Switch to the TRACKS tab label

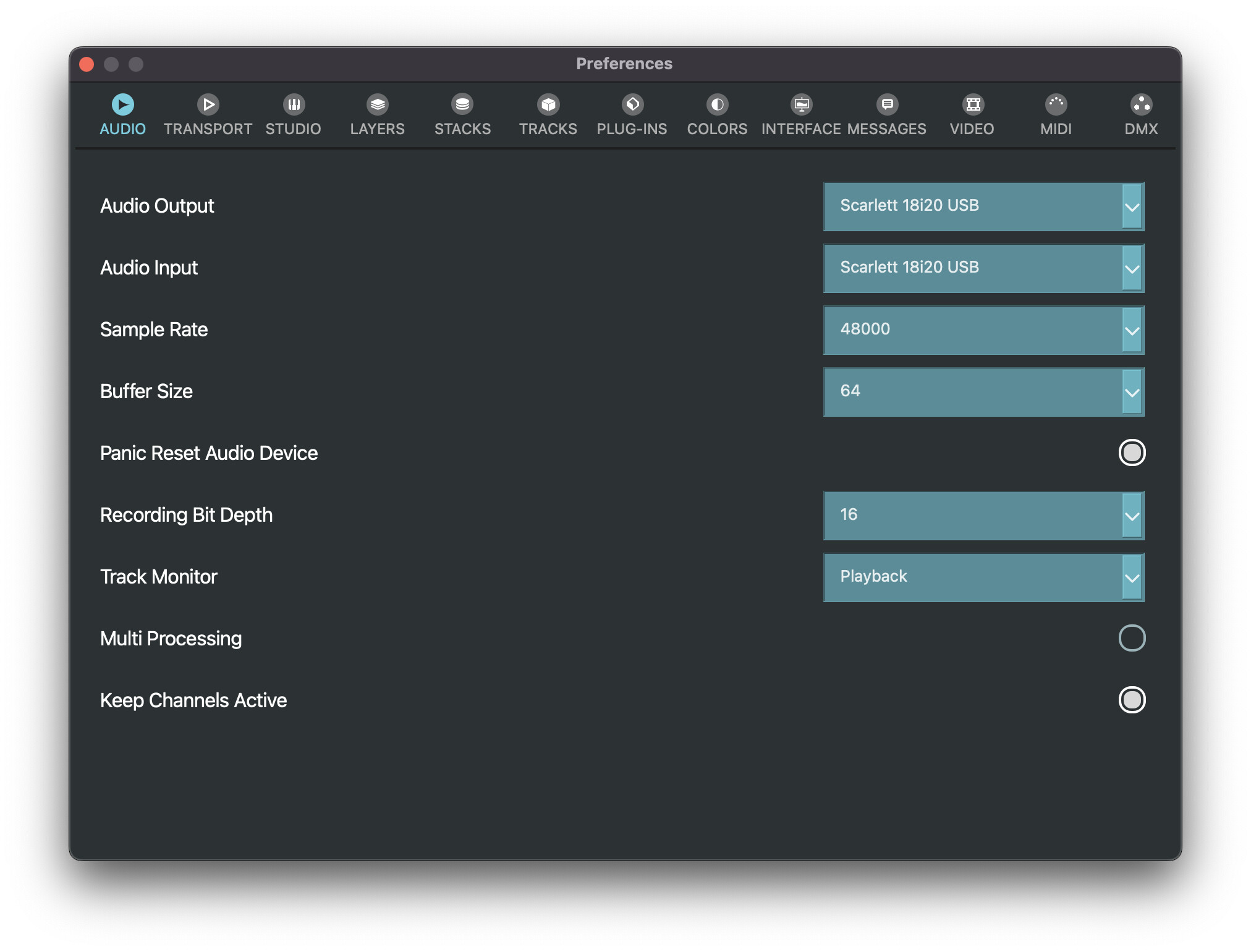coord(548,129)
